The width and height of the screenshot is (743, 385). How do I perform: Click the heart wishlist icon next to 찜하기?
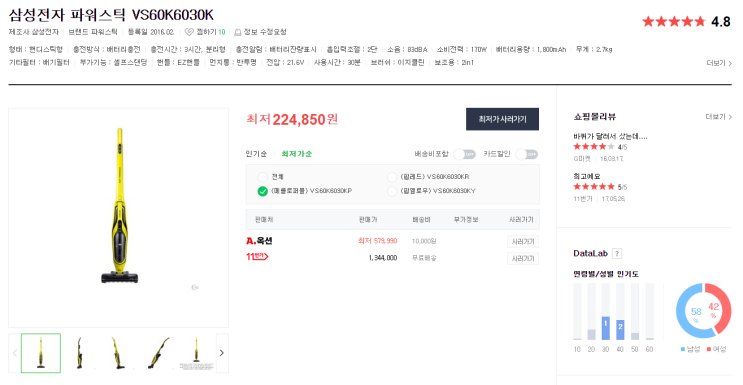tap(189, 32)
